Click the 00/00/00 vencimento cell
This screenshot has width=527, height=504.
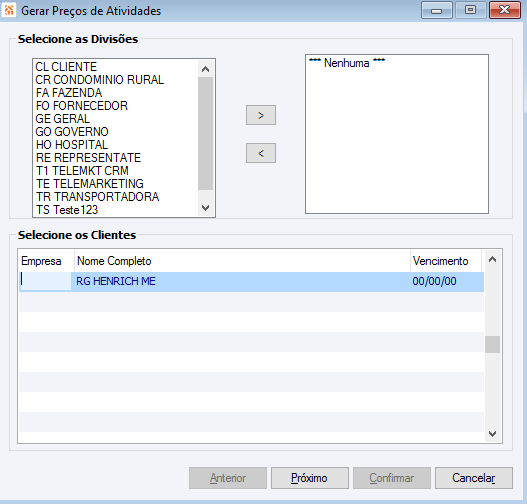click(x=434, y=281)
